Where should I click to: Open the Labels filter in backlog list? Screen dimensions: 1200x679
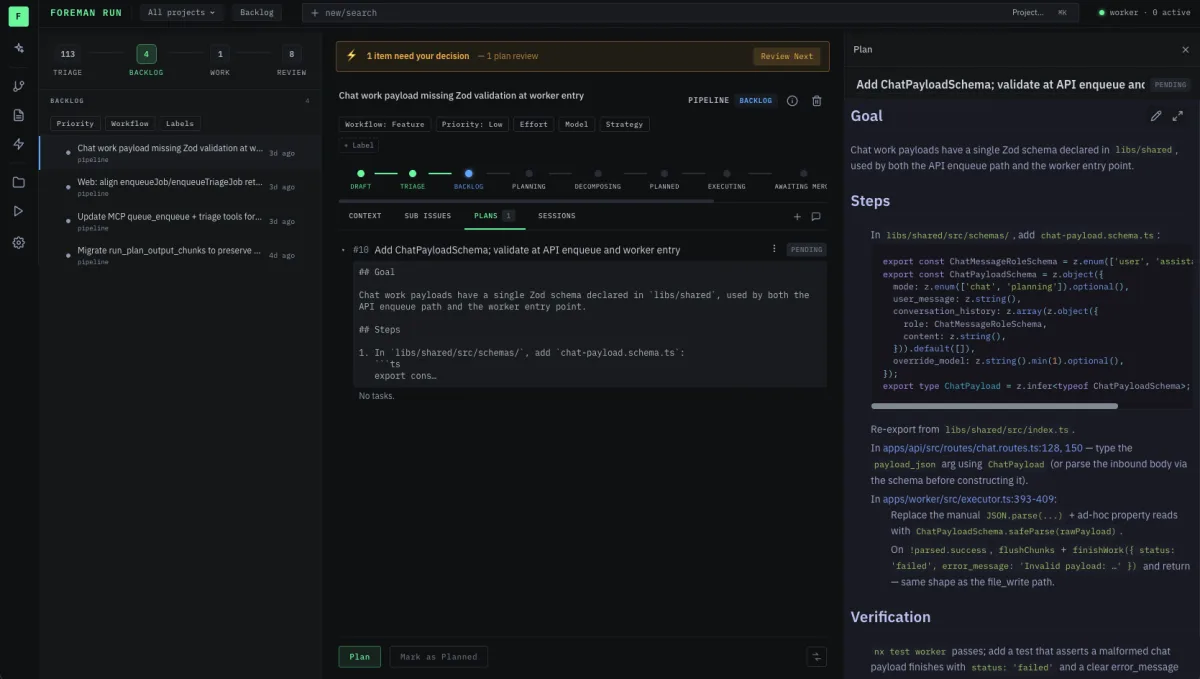pyautogui.click(x=179, y=124)
